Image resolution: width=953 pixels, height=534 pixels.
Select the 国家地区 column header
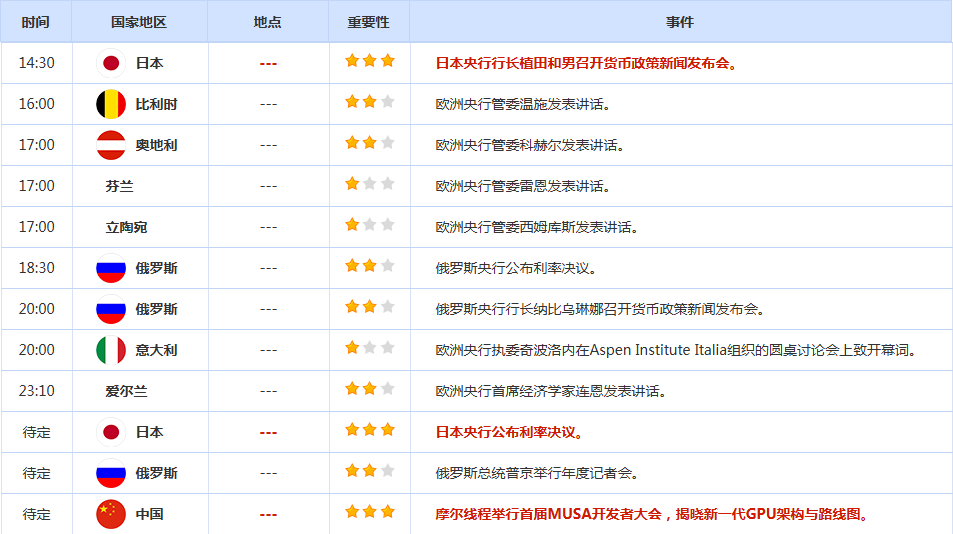tap(139, 22)
